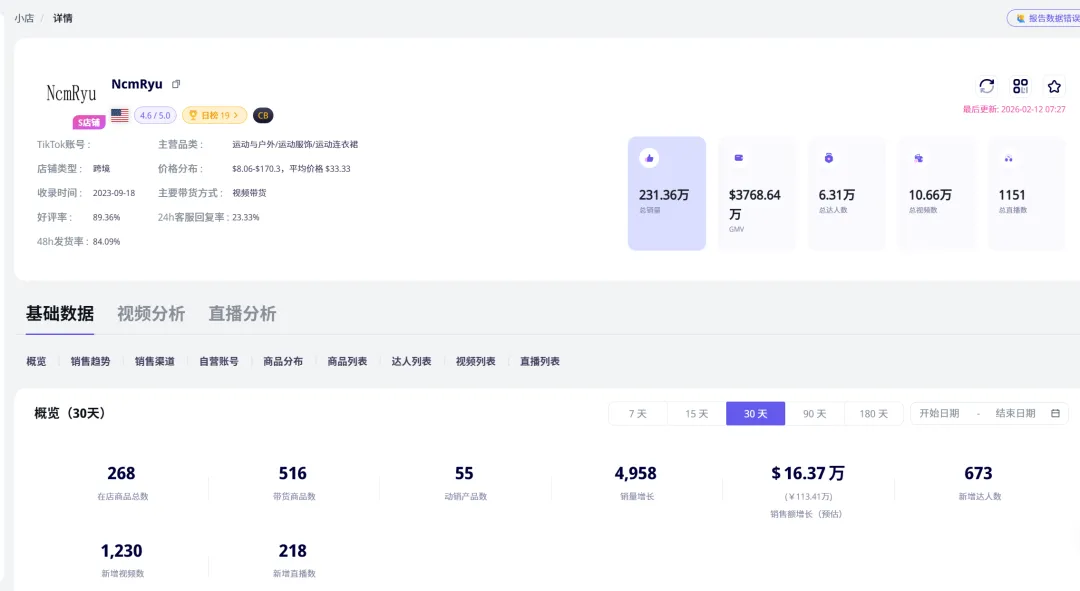The height and width of the screenshot is (591, 1080).
Task: Click the envelope icon on GMV card
Action: [x=736, y=157]
